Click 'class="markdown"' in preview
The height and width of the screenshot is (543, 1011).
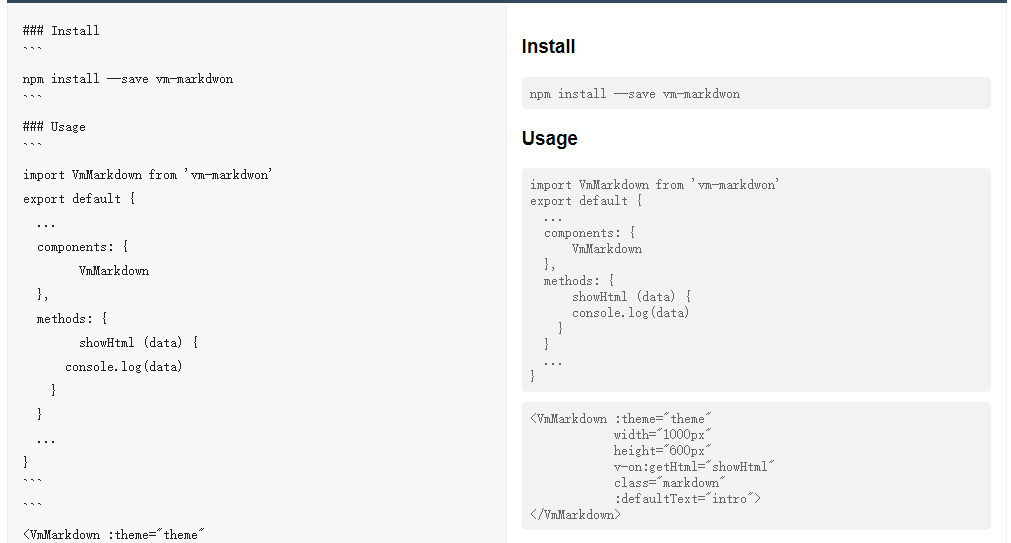coord(669,482)
